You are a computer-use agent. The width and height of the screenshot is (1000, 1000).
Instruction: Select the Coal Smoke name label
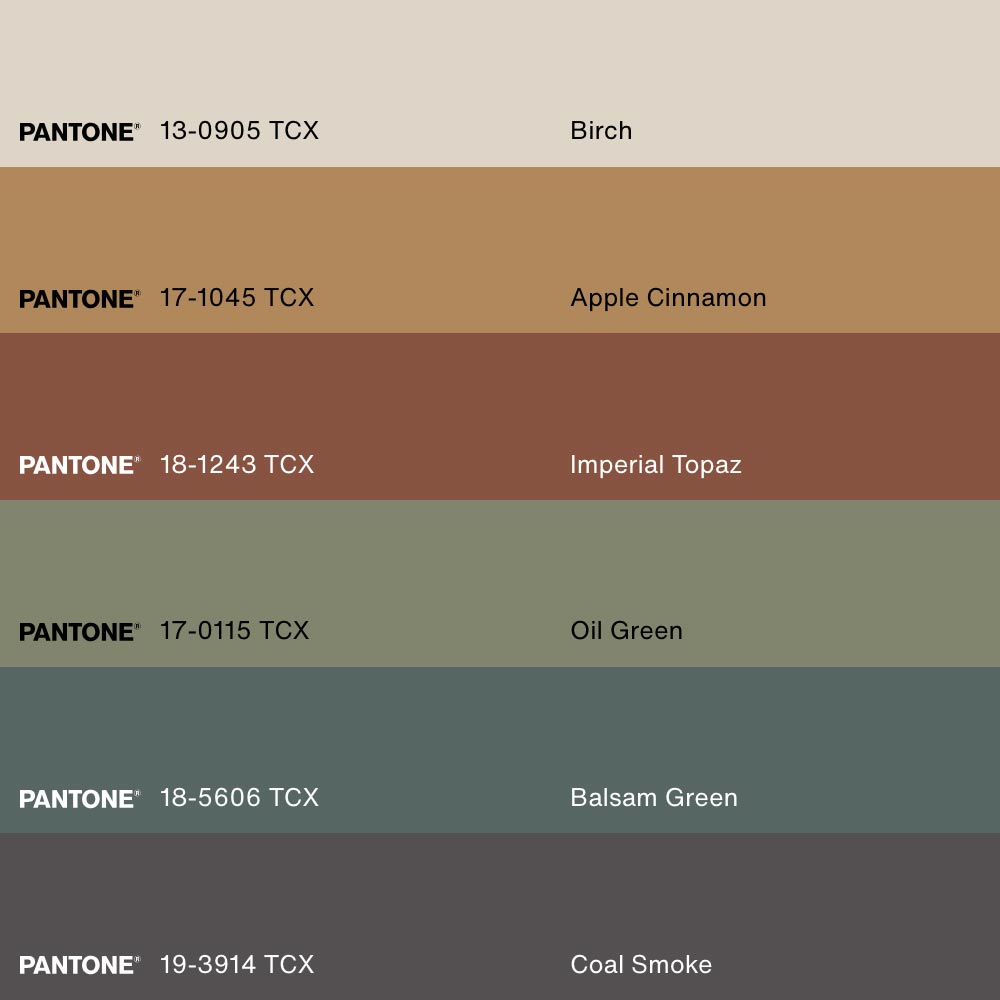[x=641, y=965]
